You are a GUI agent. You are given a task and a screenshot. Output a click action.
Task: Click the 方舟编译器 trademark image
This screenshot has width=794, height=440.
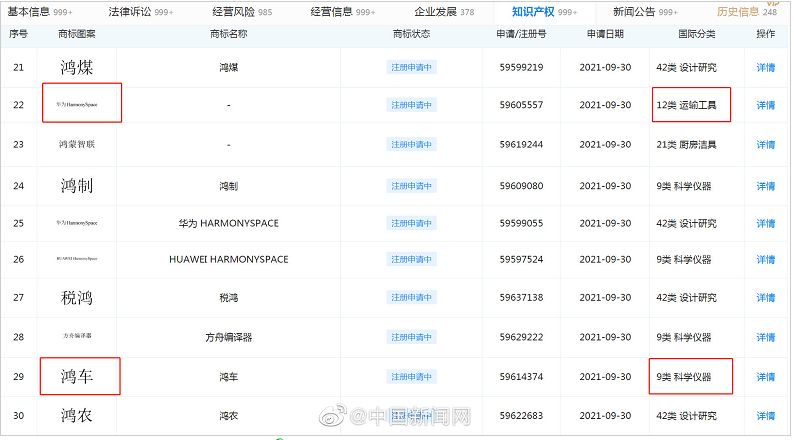coord(77,336)
